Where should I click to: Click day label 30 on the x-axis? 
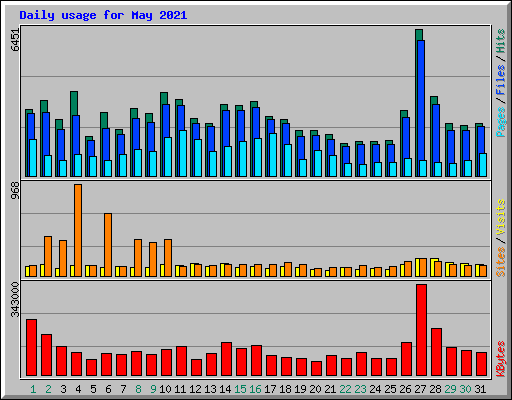tap(465, 389)
